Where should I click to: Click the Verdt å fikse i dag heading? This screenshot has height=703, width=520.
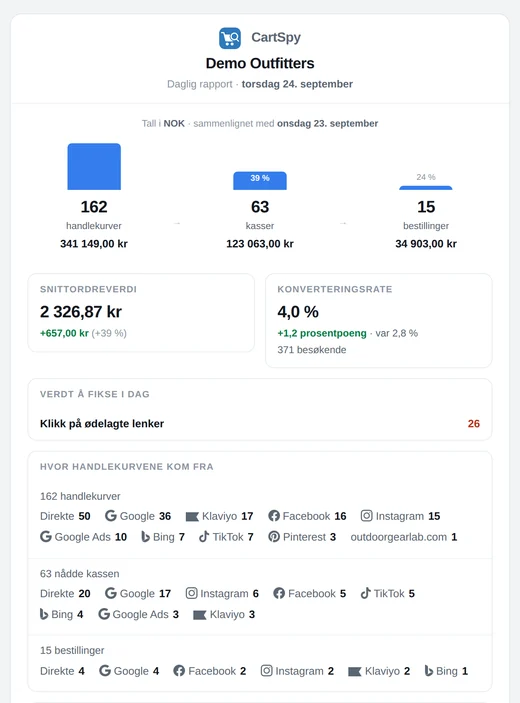[95, 394]
